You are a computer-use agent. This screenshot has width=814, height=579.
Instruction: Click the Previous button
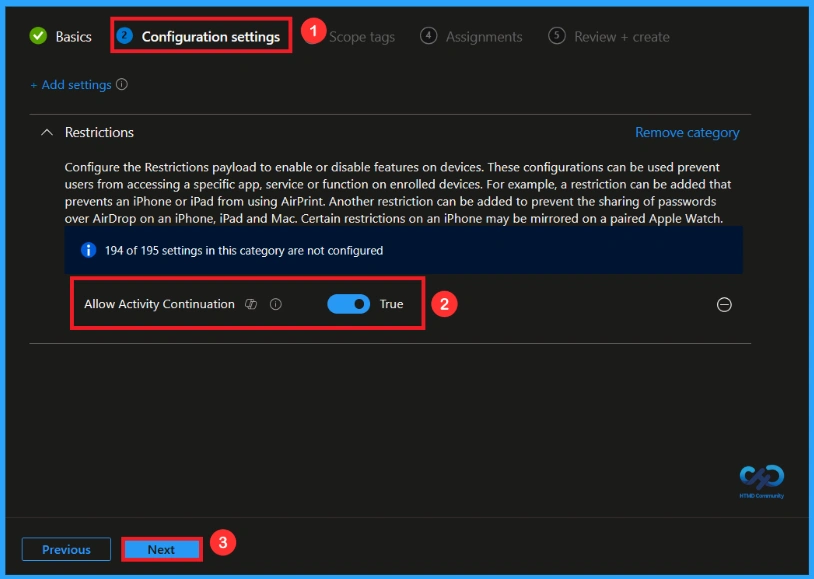66,549
